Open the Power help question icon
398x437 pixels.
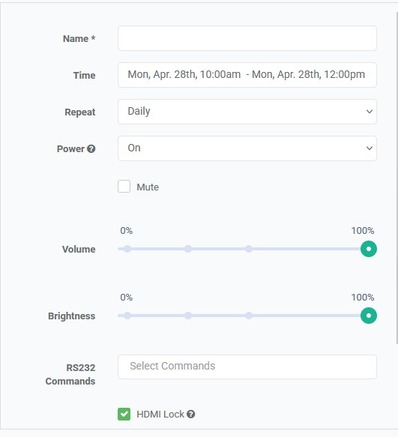[91, 149]
